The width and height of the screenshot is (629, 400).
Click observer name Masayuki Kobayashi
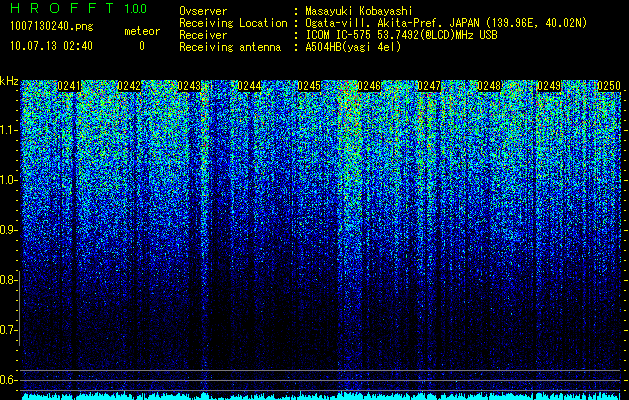[x=358, y=11]
